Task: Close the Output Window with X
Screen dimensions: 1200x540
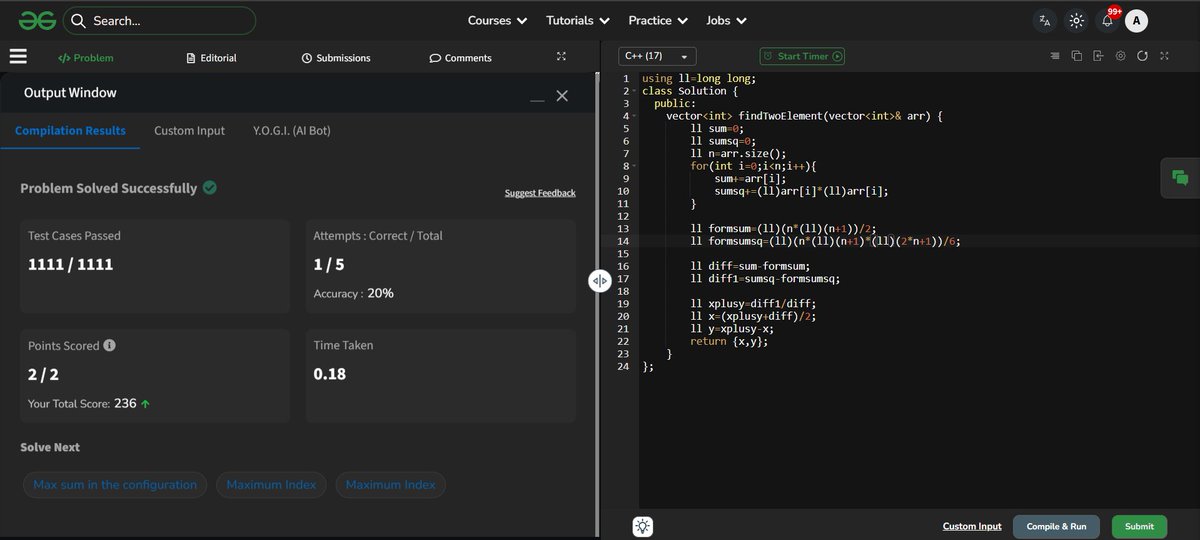Action: [562, 95]
